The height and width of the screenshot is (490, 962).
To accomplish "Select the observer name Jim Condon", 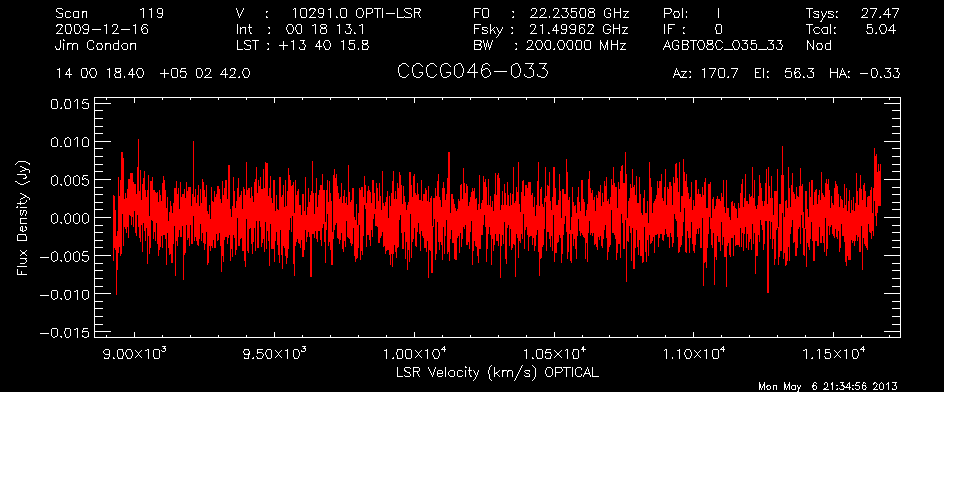I will [x=96, y=45].
